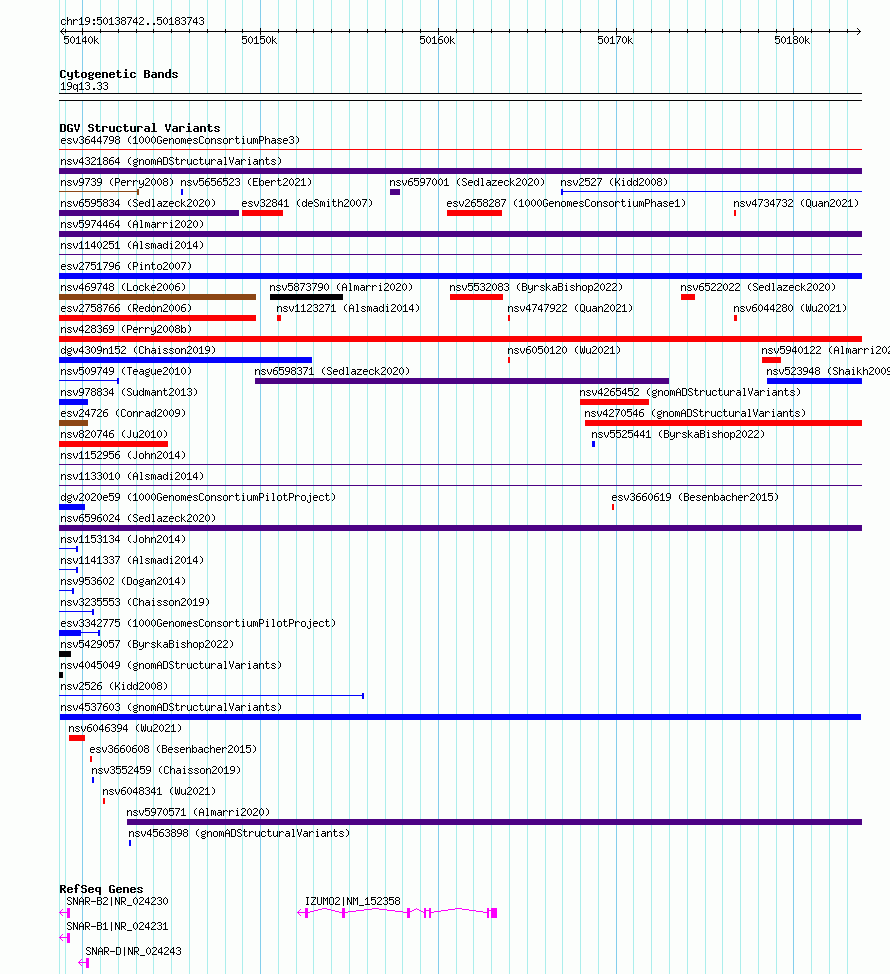
Task: Select nsv1152956 (John2014) label
Action: coord(123,455)
